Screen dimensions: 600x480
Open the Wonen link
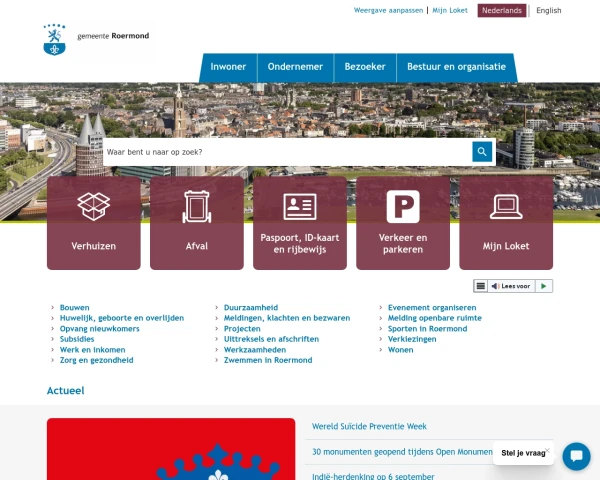click(x=401, y=349)
